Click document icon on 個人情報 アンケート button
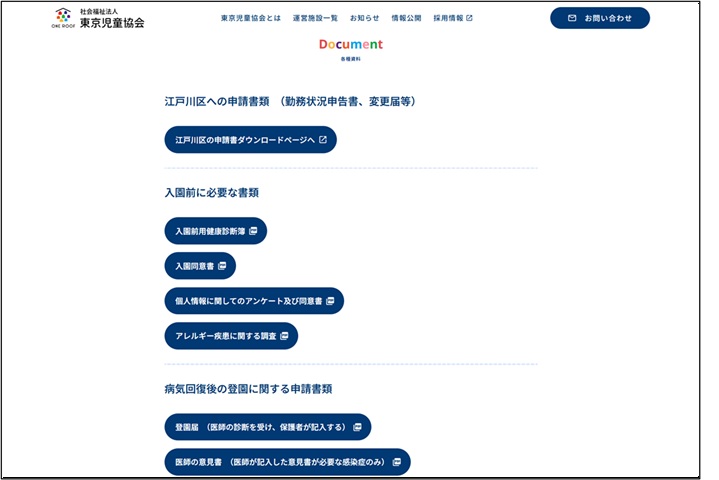Image resolution: width=719 pixels, height=480 pixels. [330, 301]
